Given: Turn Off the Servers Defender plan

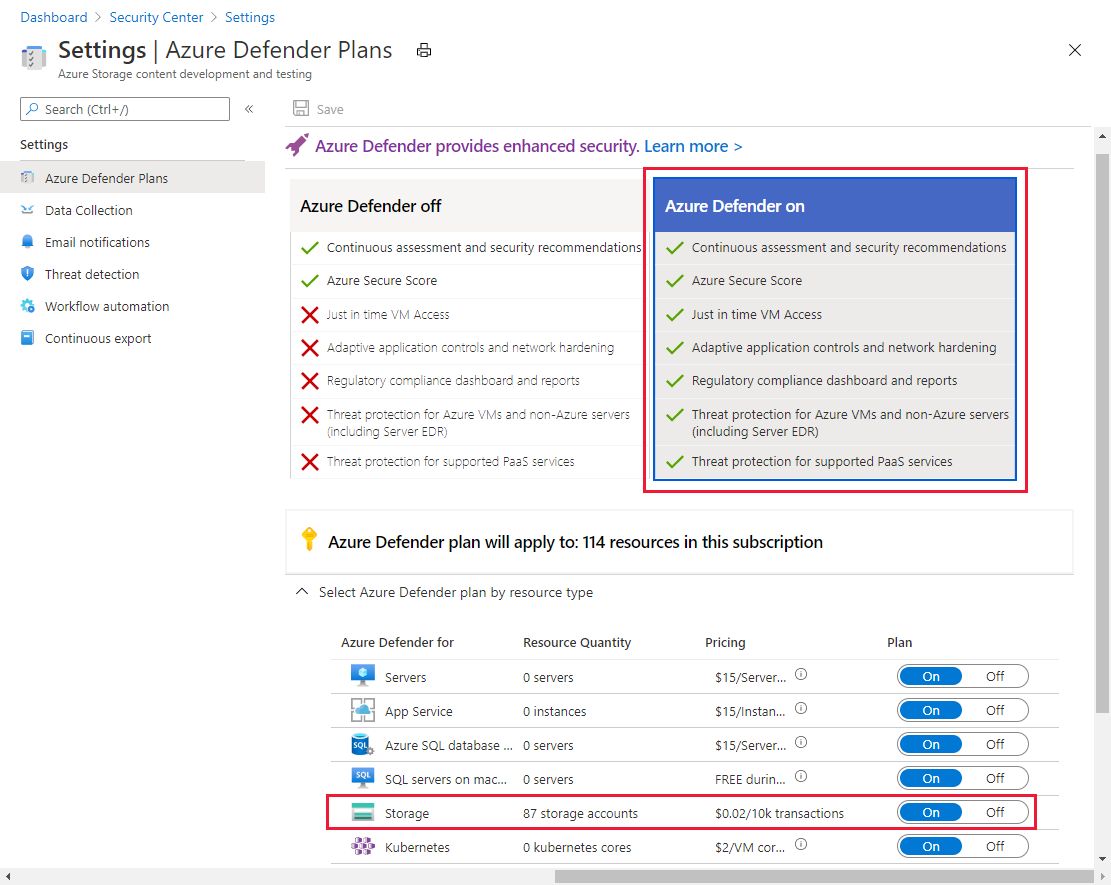Looking at the screenshot, I should point(995,677).
